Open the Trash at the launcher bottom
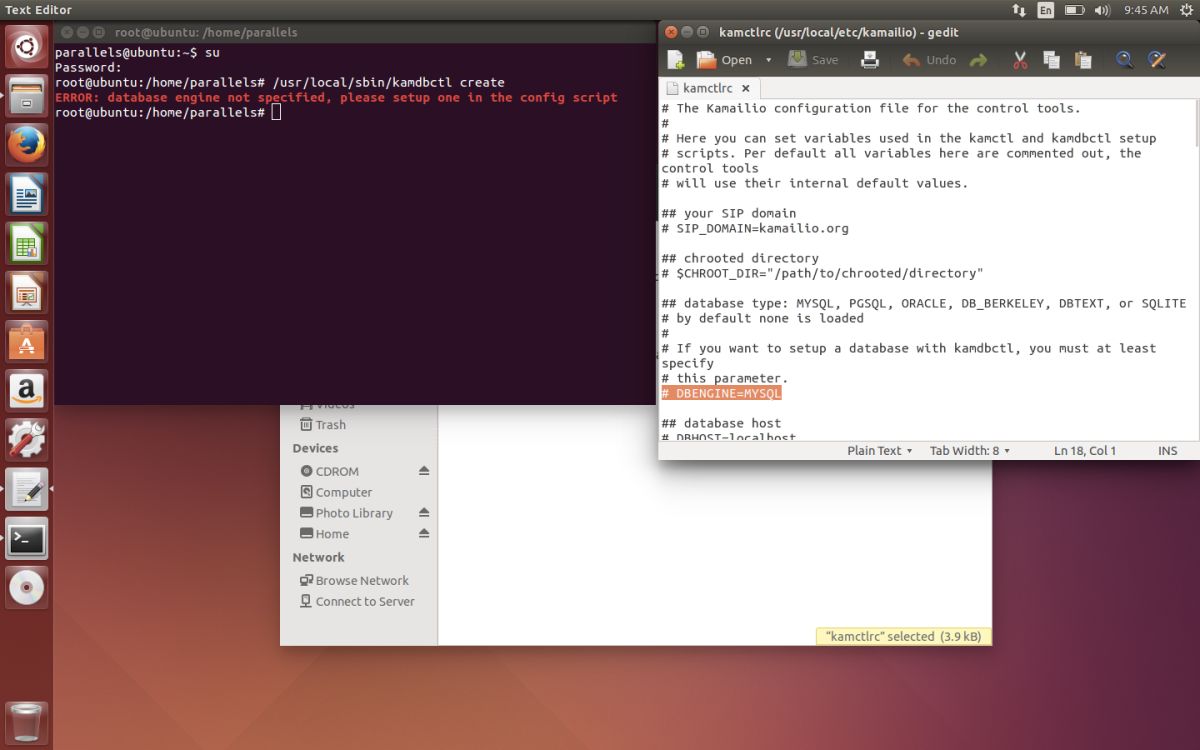 pos(27,723)
